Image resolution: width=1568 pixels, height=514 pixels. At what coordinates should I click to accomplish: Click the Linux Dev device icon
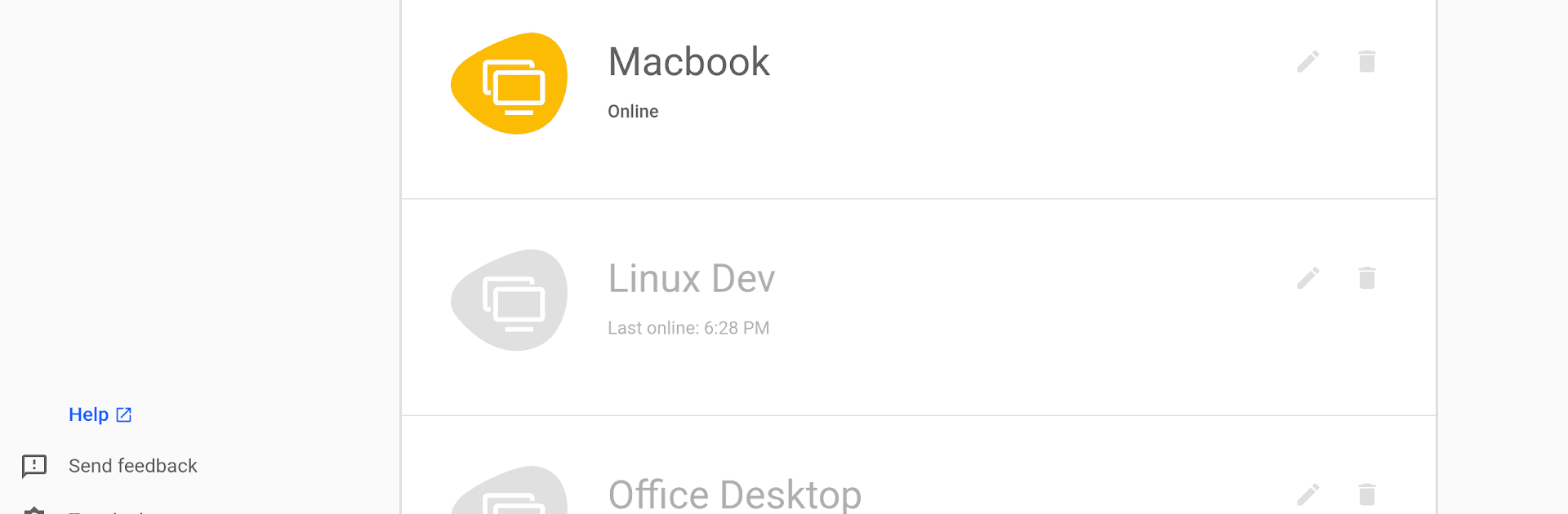click(x=510, y=300)
